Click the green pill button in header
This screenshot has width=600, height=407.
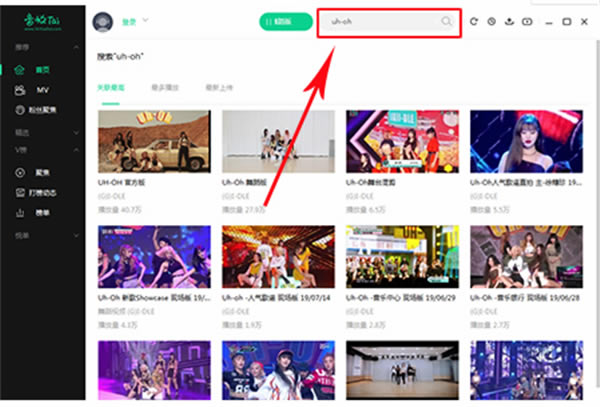click(x=286, y=21)
